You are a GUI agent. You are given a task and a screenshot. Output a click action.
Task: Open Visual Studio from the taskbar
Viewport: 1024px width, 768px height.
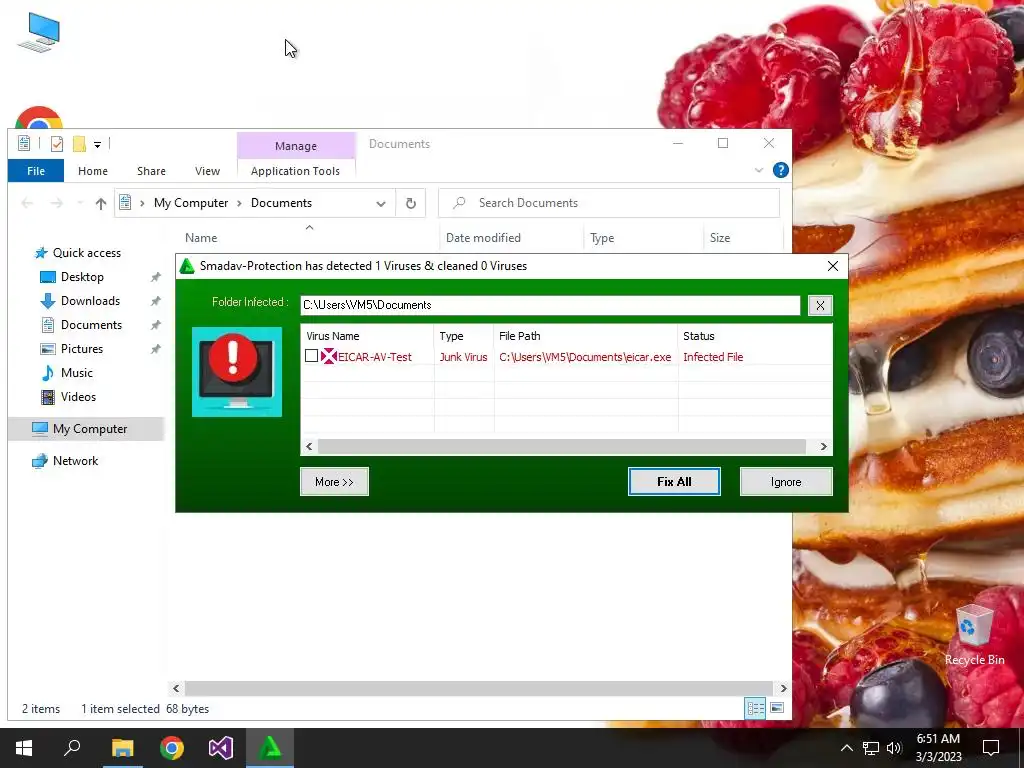click(221, 748)
